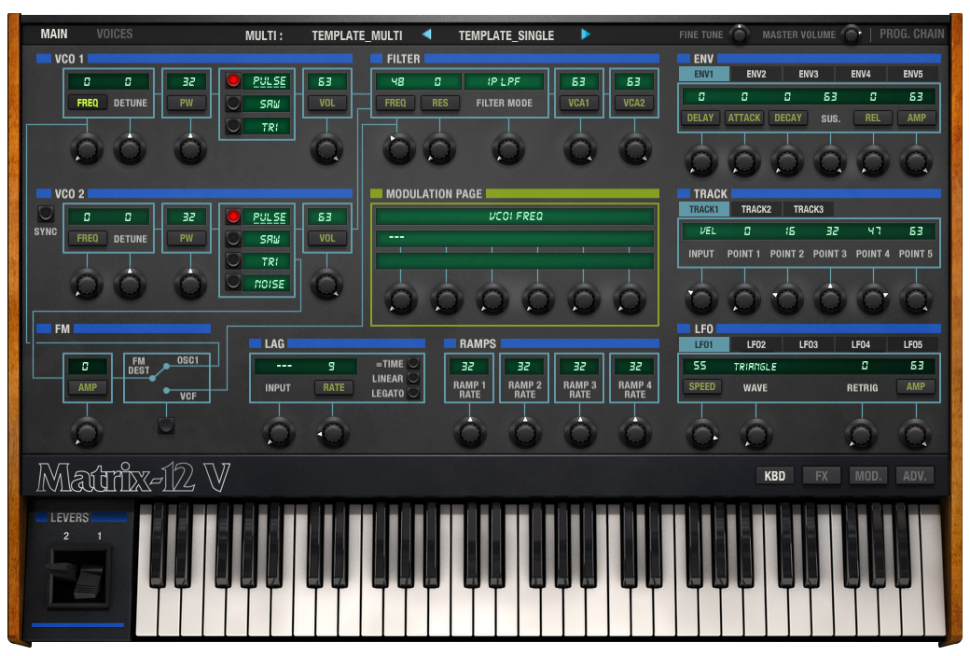
Task: Enable LAG LINEAR option
Action: (413, 378)
